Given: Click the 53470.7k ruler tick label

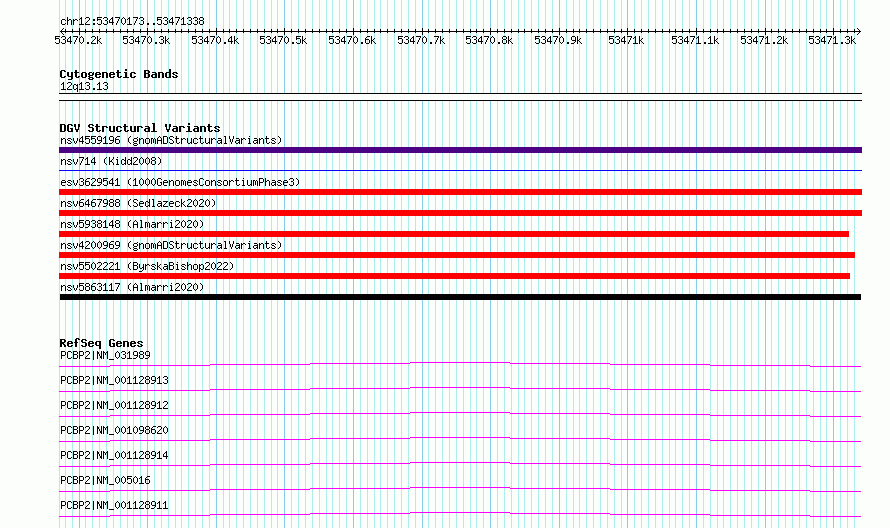Looking at the screenshot, I should pyautogui.click(x=421, y=40).
